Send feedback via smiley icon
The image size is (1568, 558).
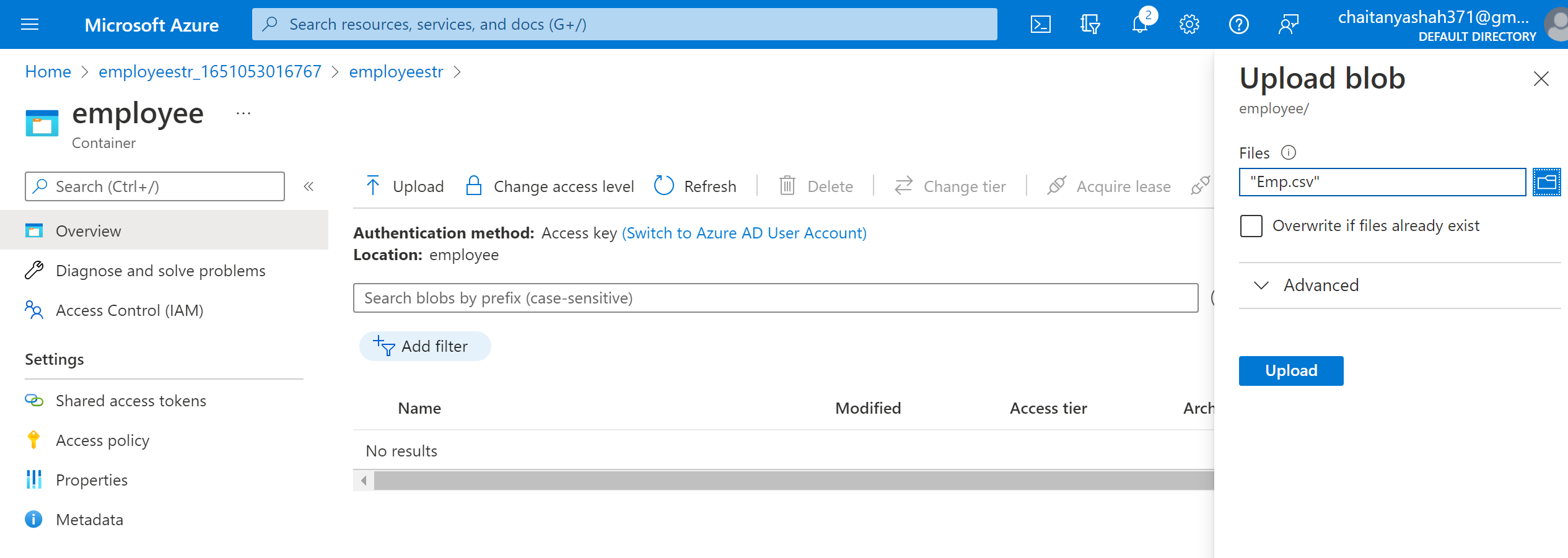[1288, 24]
